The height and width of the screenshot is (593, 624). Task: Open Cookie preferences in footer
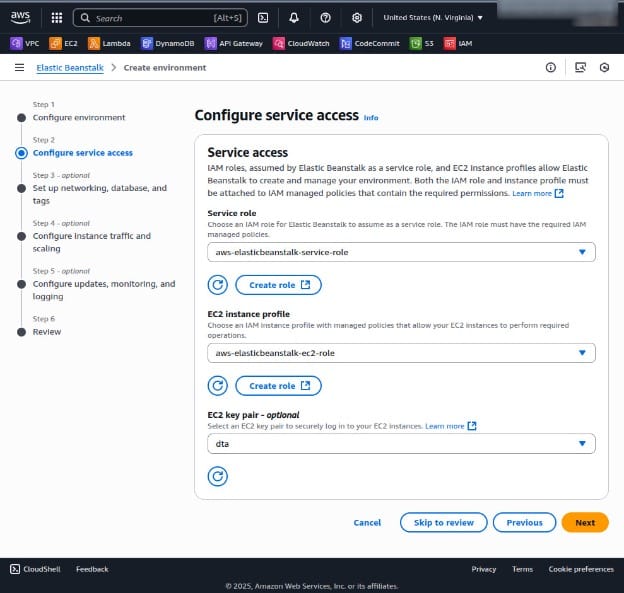[581, 569]
